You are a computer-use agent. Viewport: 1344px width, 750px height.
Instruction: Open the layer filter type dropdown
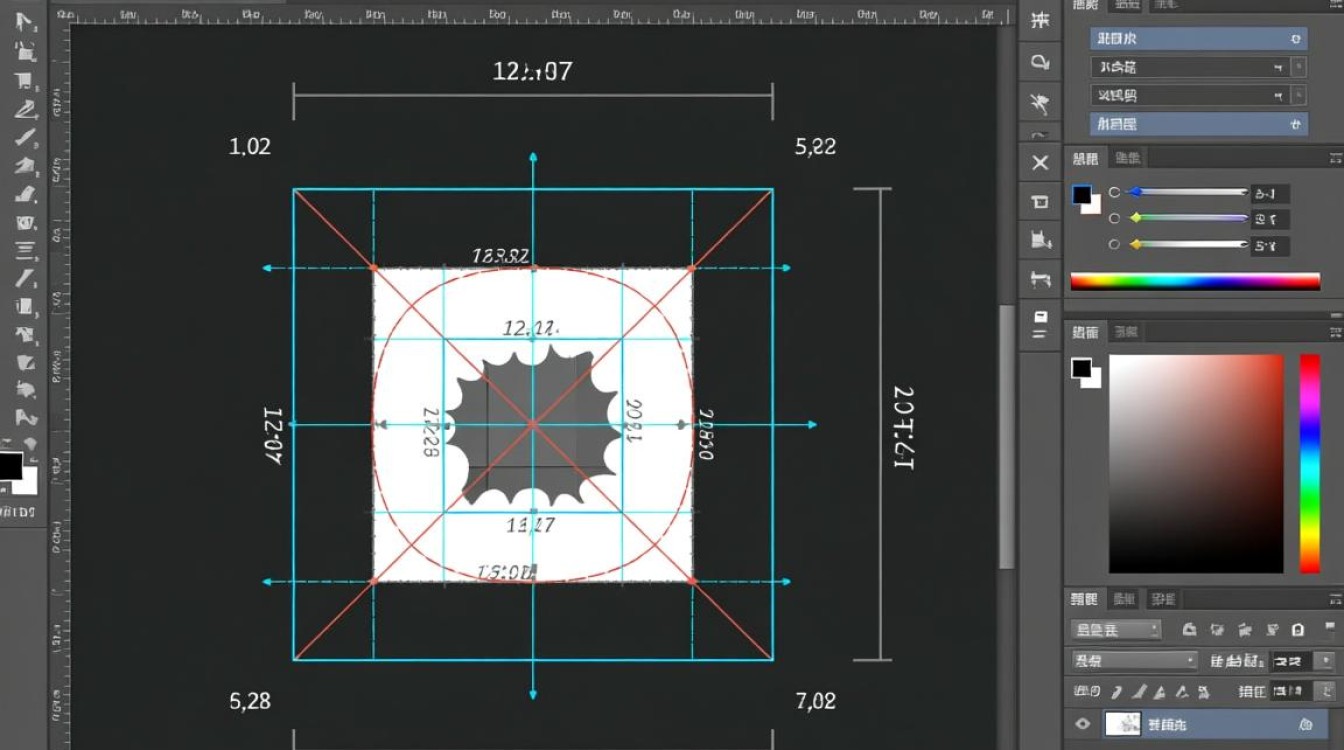coord(1115,630)
